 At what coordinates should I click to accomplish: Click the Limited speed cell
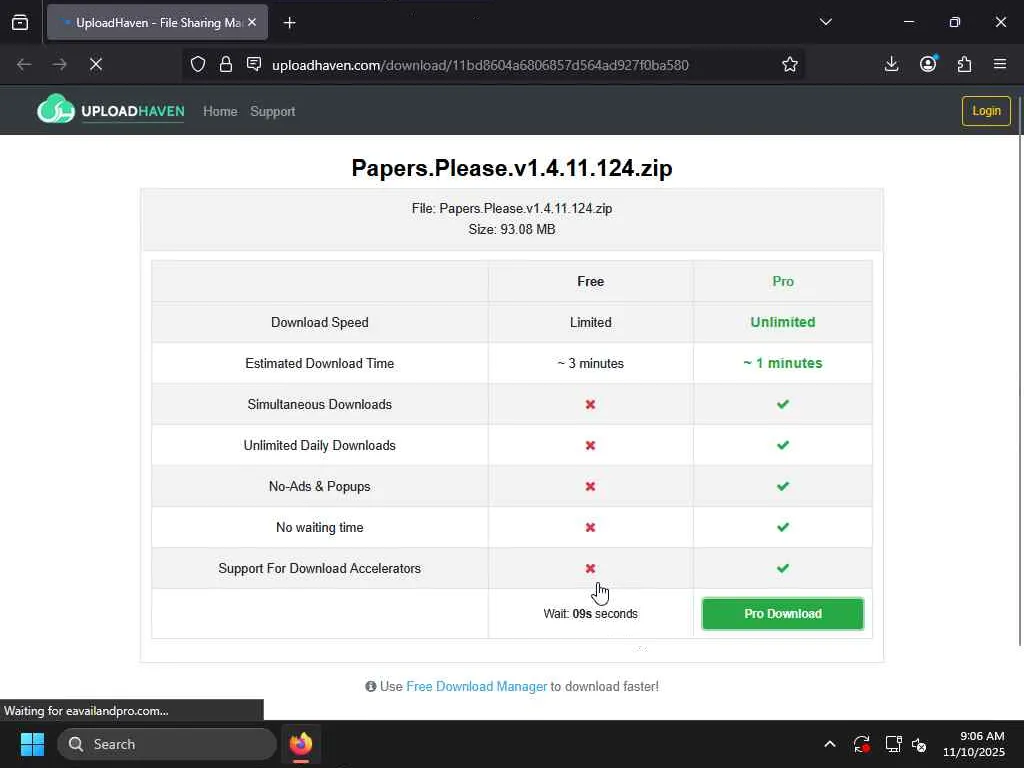coord(590,323)
